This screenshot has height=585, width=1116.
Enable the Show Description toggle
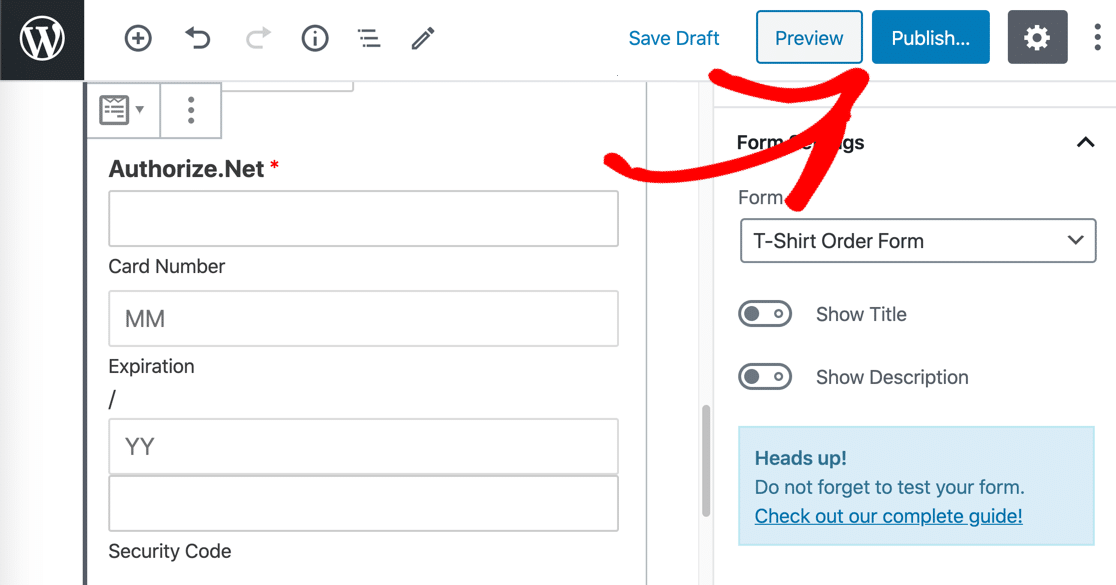(765, 377)
